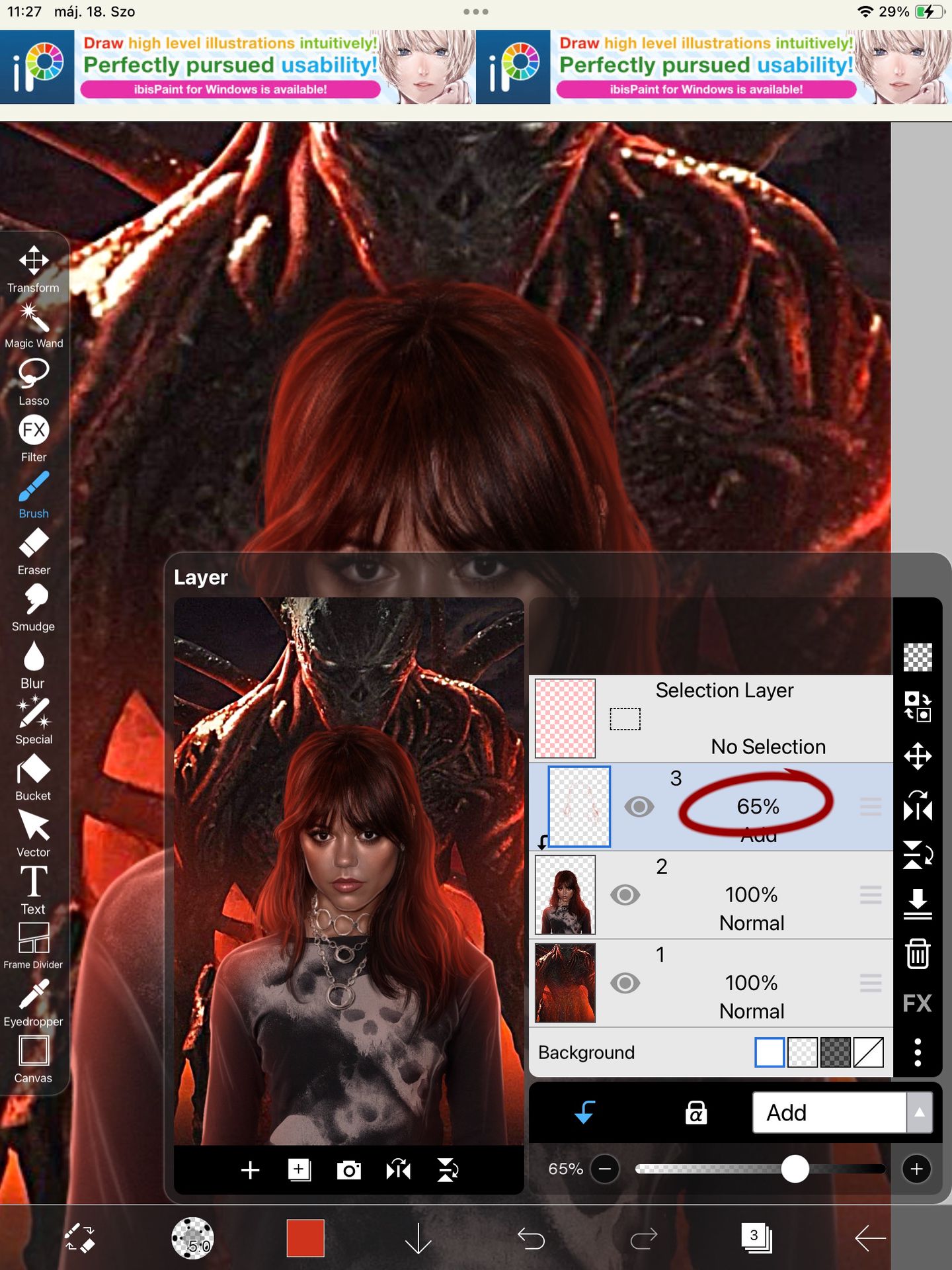
Task: Open the blend mode dropdown arrow
Action: (x=920, y=1113)
